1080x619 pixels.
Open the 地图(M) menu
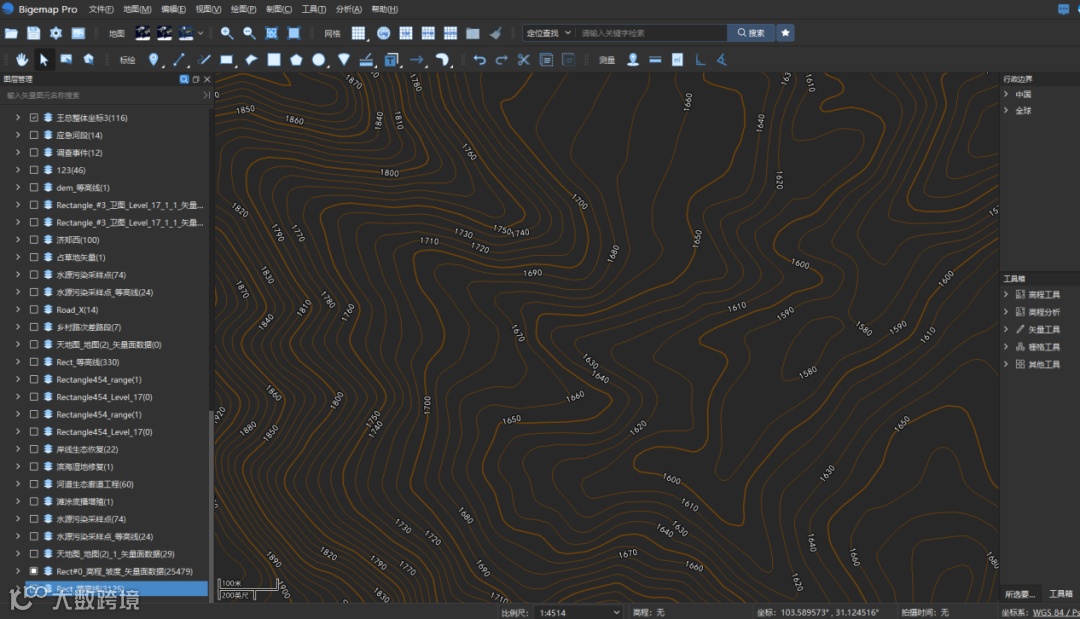pyautogui.click(x=136, y=9)
